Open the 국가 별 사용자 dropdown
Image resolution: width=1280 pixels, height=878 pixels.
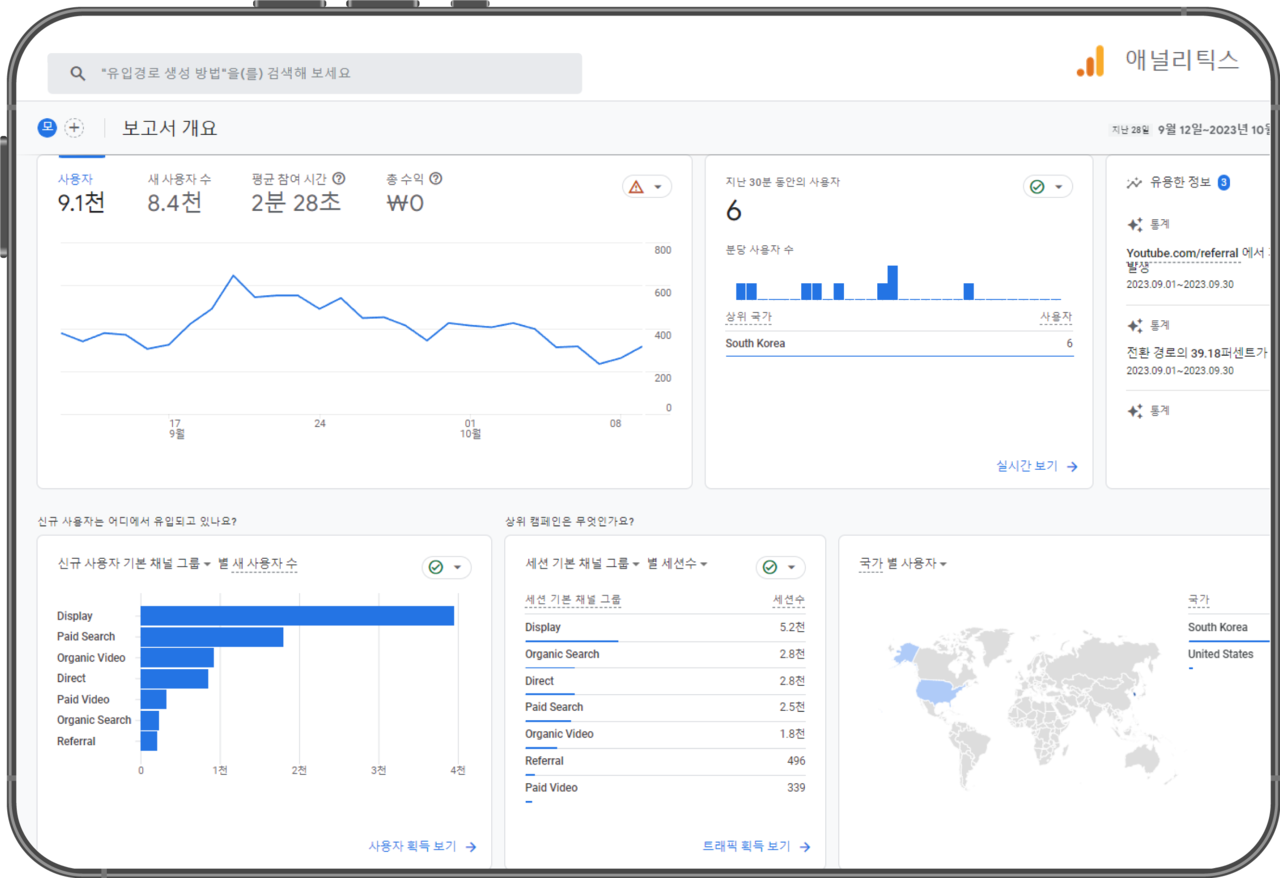(x=942, y=565)
